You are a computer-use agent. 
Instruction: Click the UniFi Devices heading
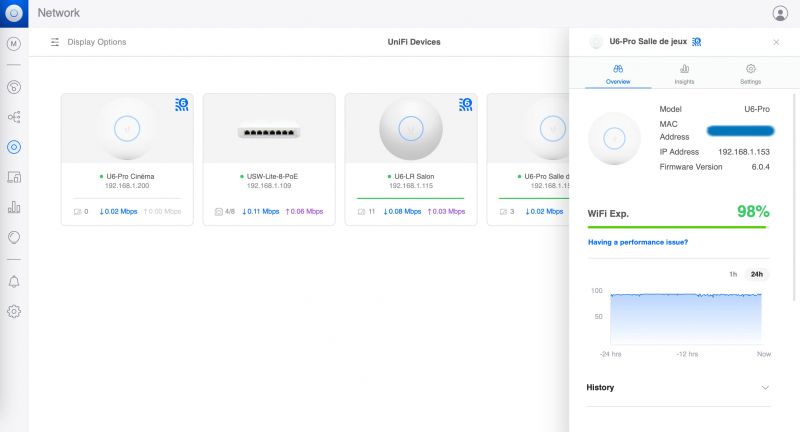(x=414, y=42)
